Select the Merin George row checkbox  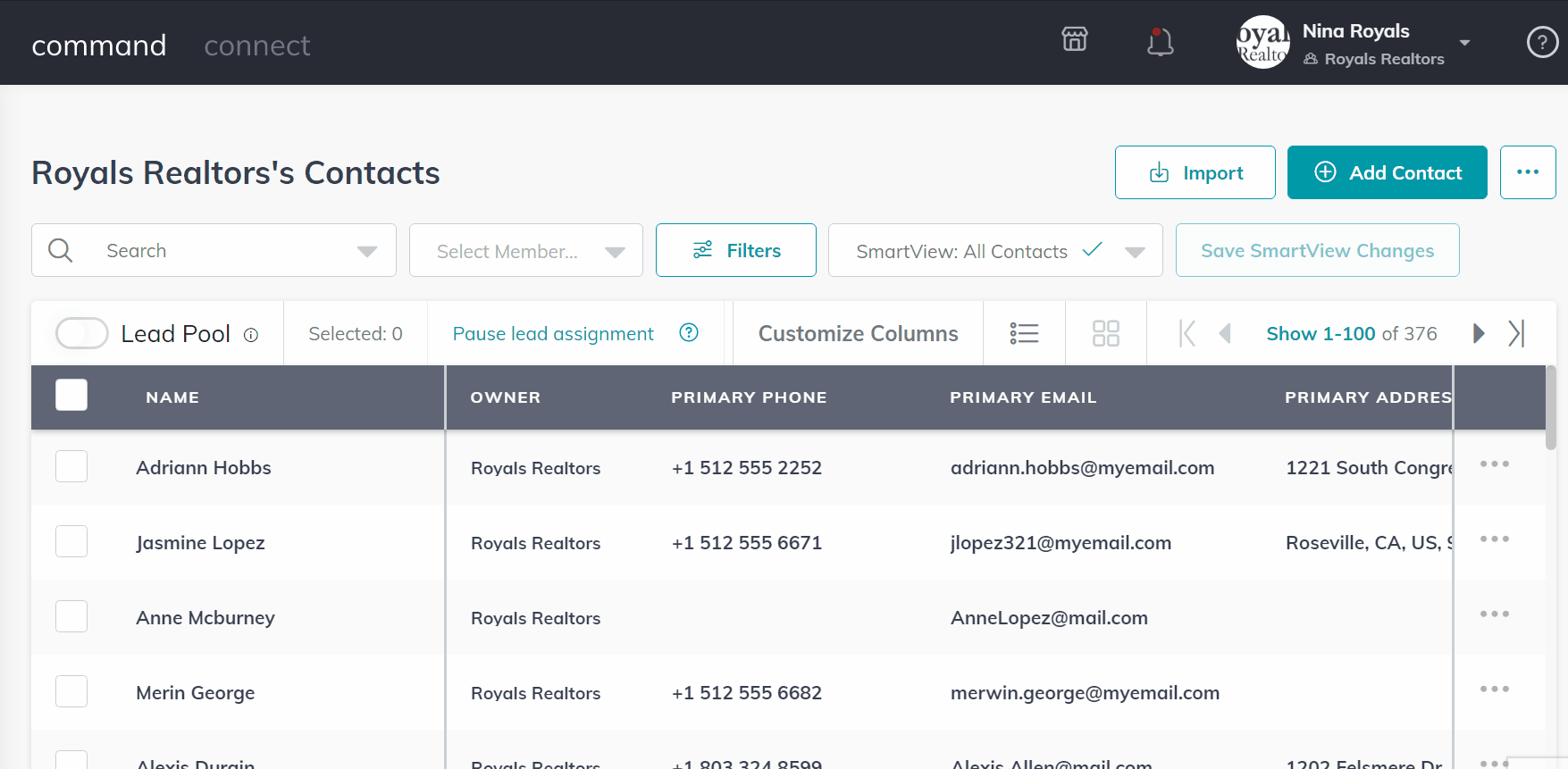click(x=71, y=691)
